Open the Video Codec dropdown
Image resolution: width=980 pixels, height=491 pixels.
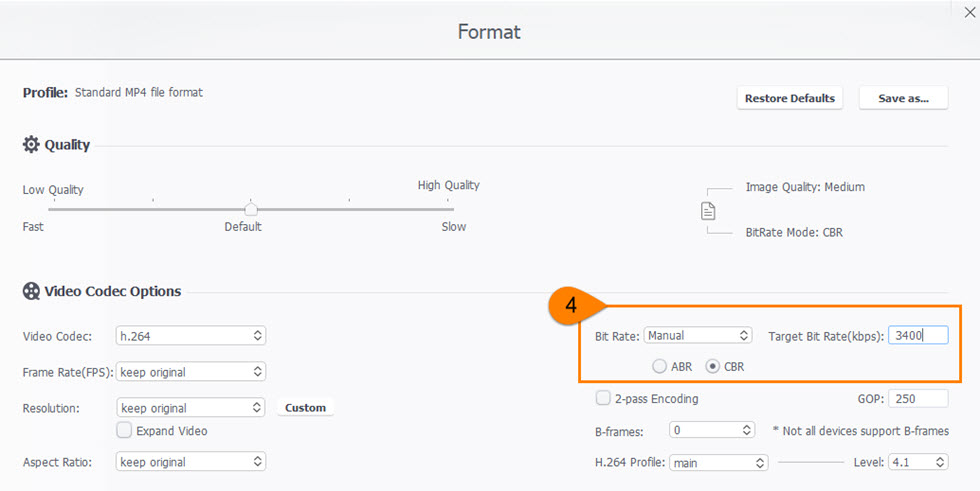coord(191,336)
